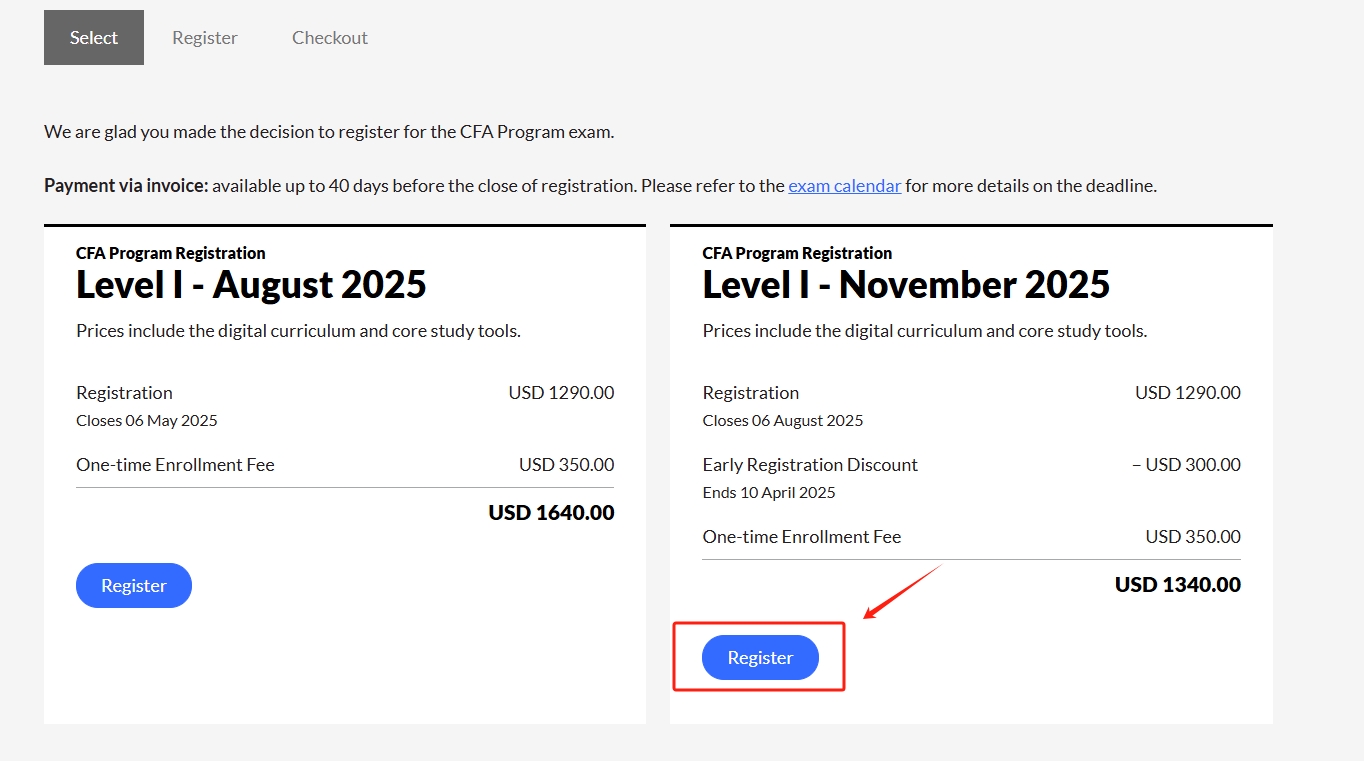This screenshot has height=761, width=1364.
Task: Select the USD 1340.00 total amount
Action: (1177, 585)
